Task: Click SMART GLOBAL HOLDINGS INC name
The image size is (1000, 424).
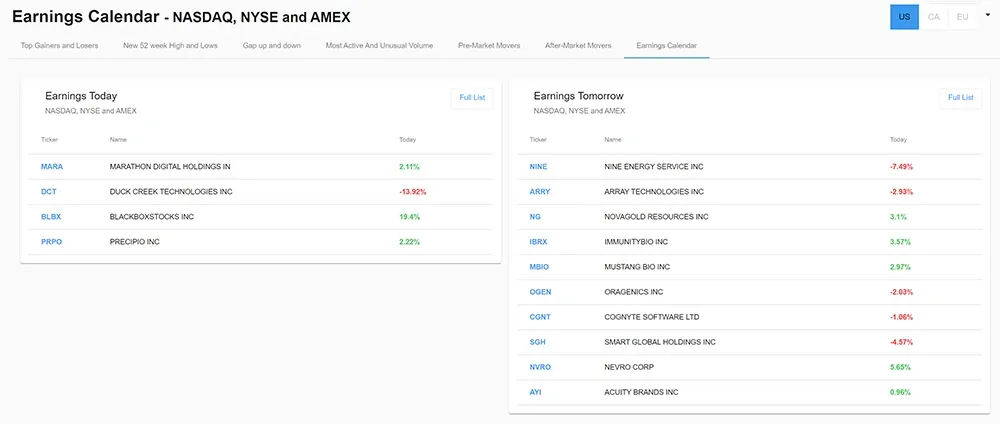Action: click(x=660, y=342)
